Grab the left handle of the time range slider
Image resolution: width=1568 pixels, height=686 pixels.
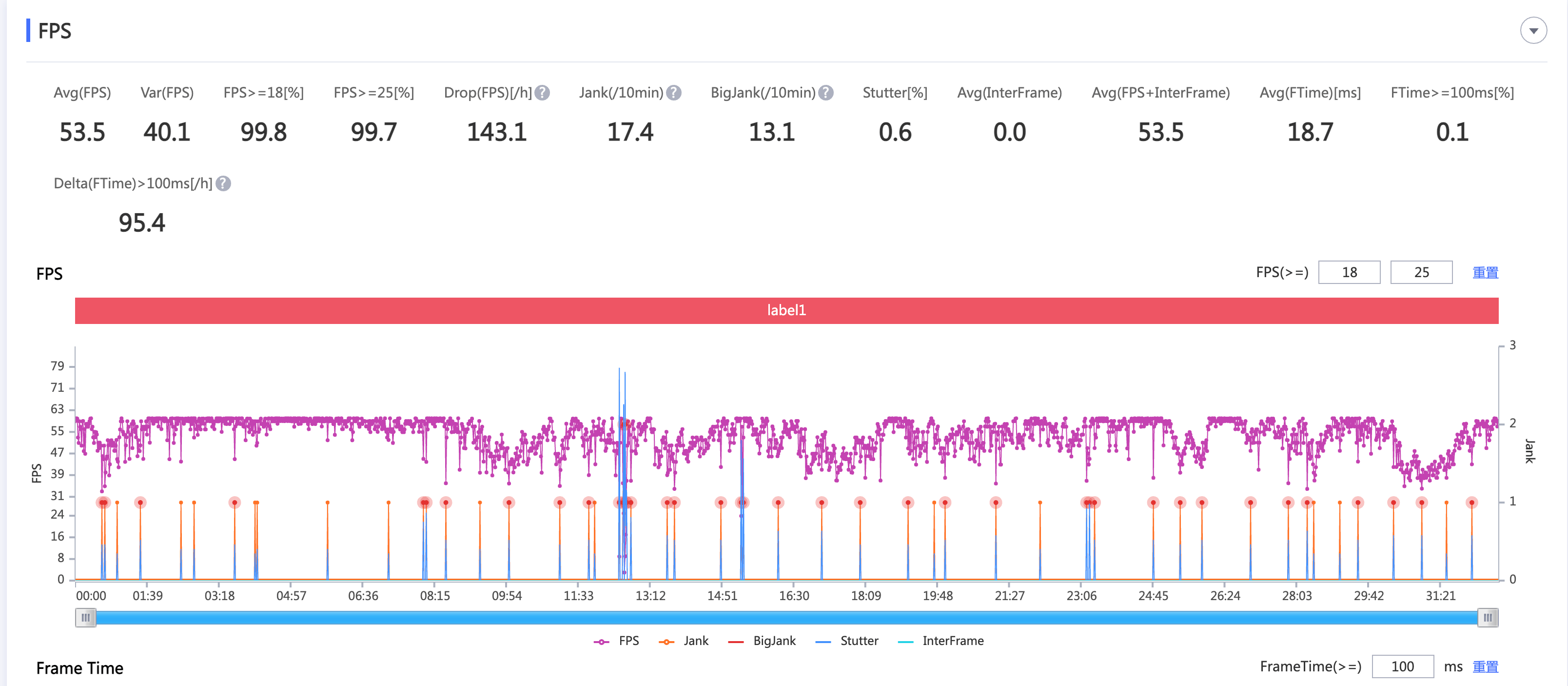tap(86, 618)
